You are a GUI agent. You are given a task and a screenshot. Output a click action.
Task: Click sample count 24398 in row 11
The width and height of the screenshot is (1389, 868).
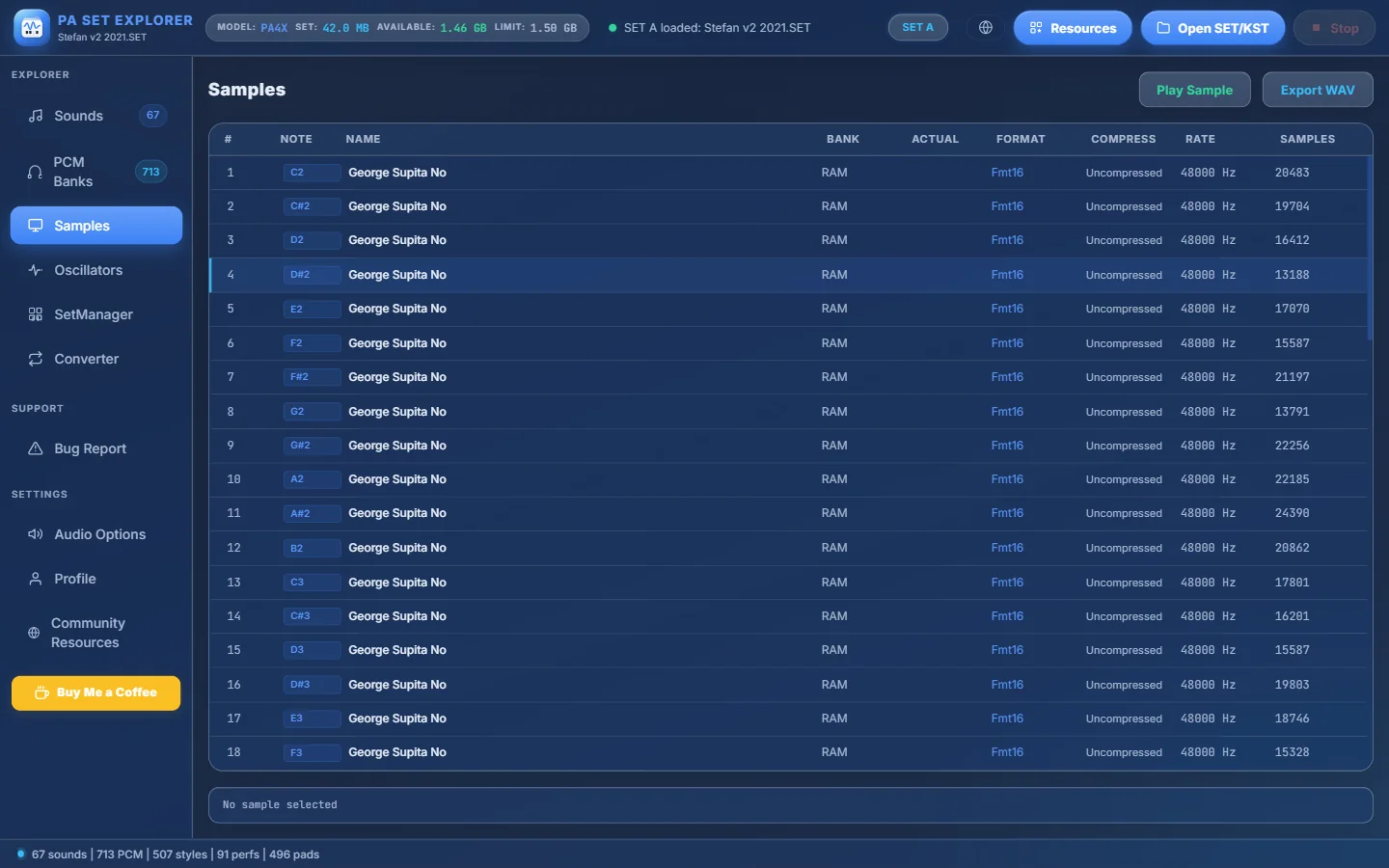click(x=1292, y=513)
